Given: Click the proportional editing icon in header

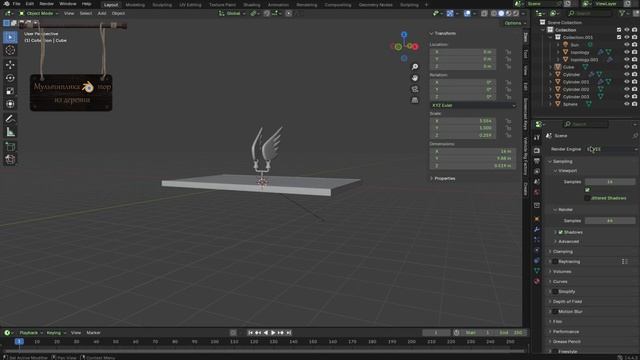Looking at the screenshot, I should coord(289,13).
